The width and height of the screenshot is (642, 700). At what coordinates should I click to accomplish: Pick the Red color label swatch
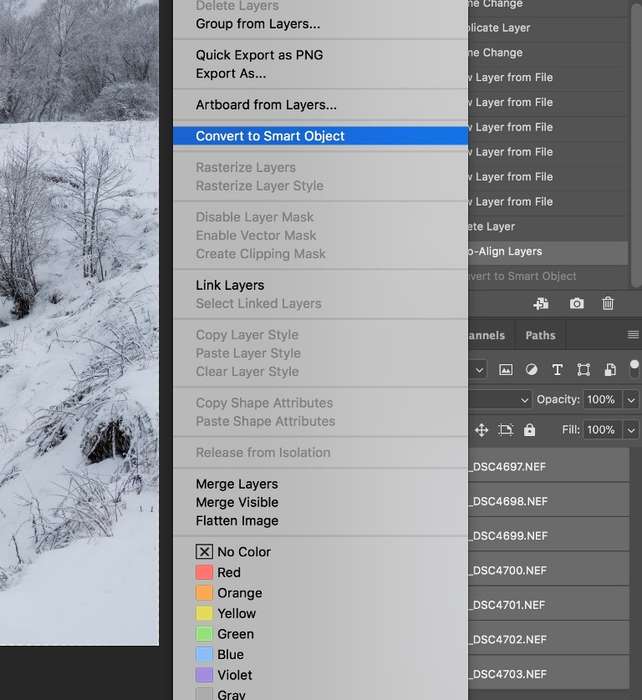pos(204,573)
